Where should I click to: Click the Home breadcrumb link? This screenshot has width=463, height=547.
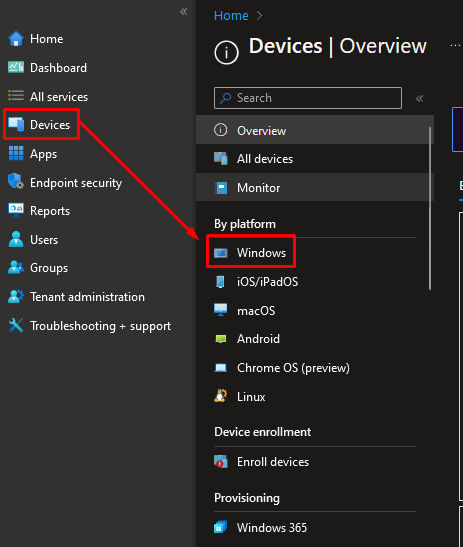[x=231, y=16]
